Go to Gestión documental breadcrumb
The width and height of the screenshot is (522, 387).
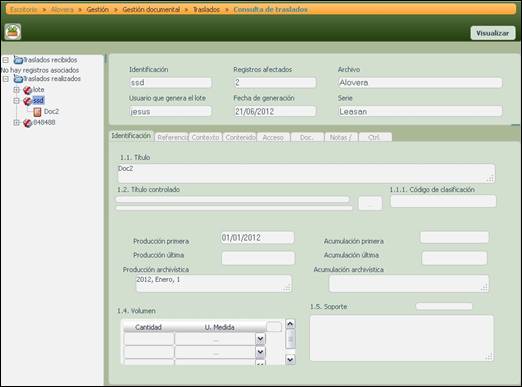[x=151, y=9]
